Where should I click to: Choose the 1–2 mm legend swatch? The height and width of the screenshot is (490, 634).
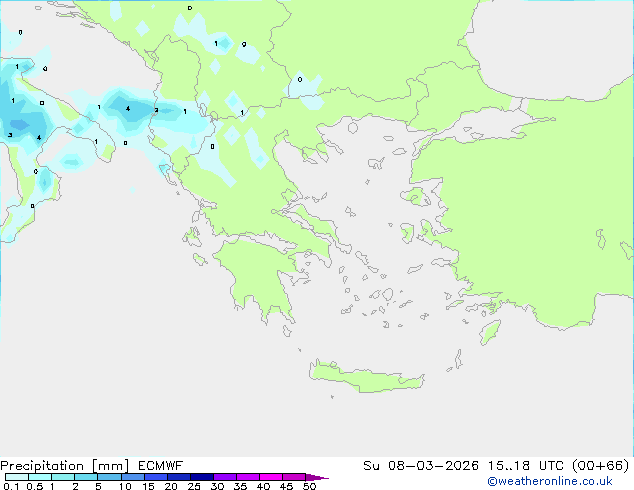[x=63, y=477]
